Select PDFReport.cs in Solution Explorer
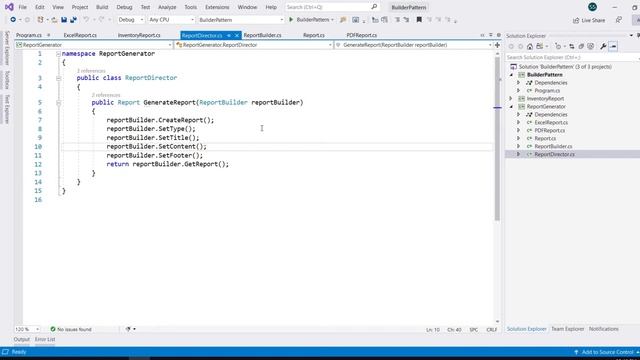The image size is (640, 360). pyautogui.click(x=549, y=131)
